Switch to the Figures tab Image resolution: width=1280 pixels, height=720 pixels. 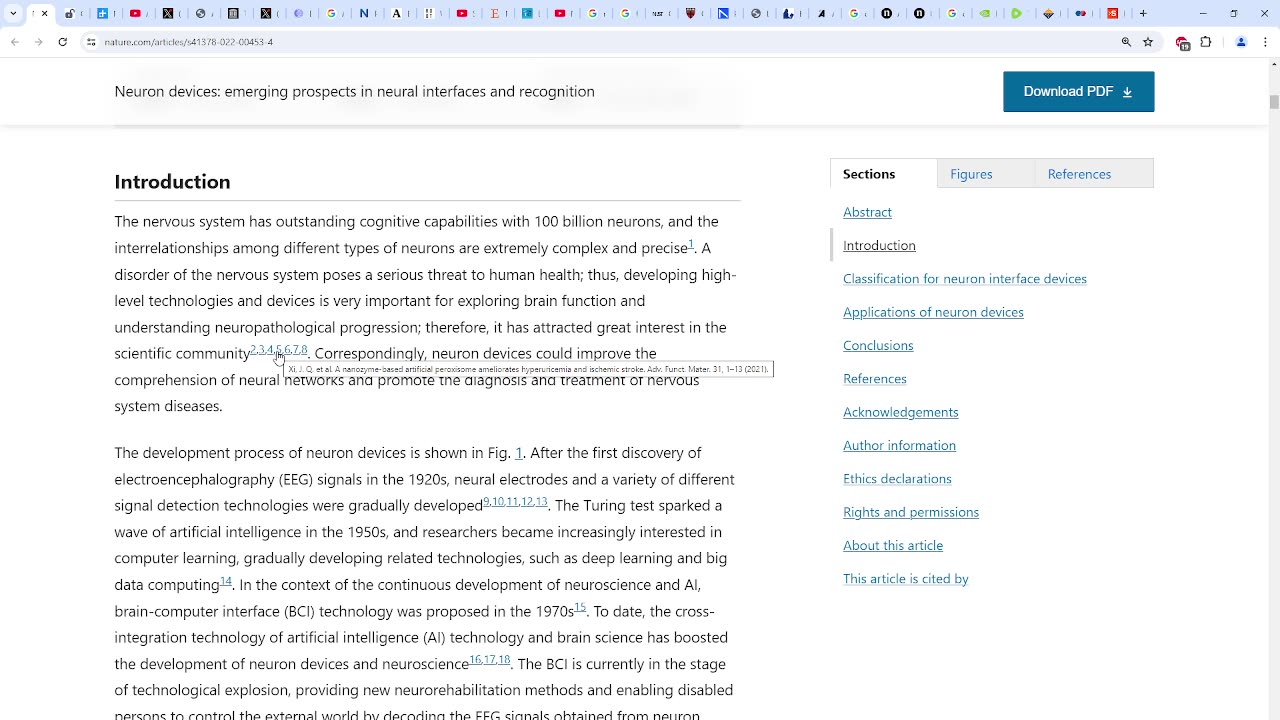tap(985, 174)
